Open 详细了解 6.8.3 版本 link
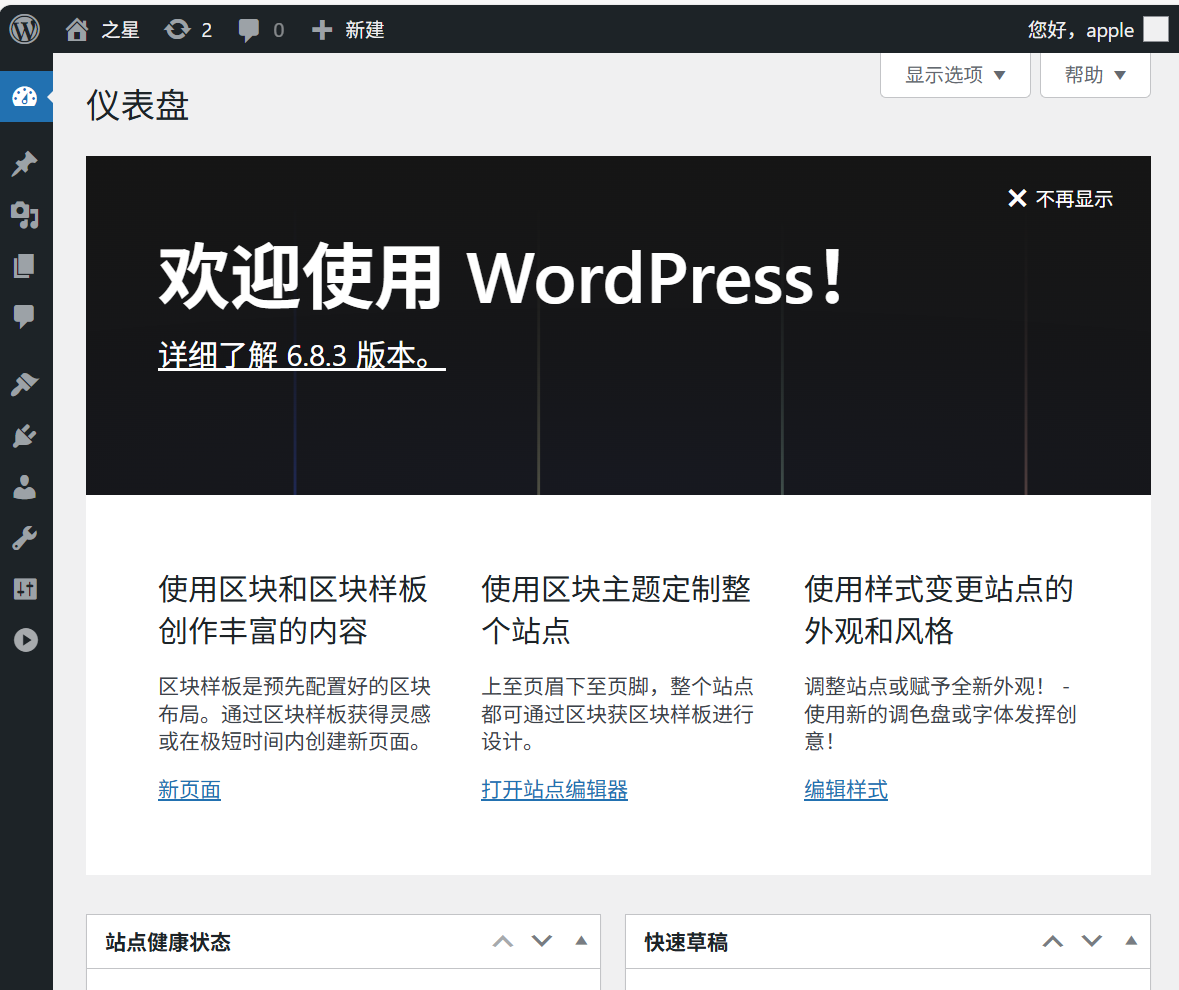 pyautogui.click(x=302, y=355)
